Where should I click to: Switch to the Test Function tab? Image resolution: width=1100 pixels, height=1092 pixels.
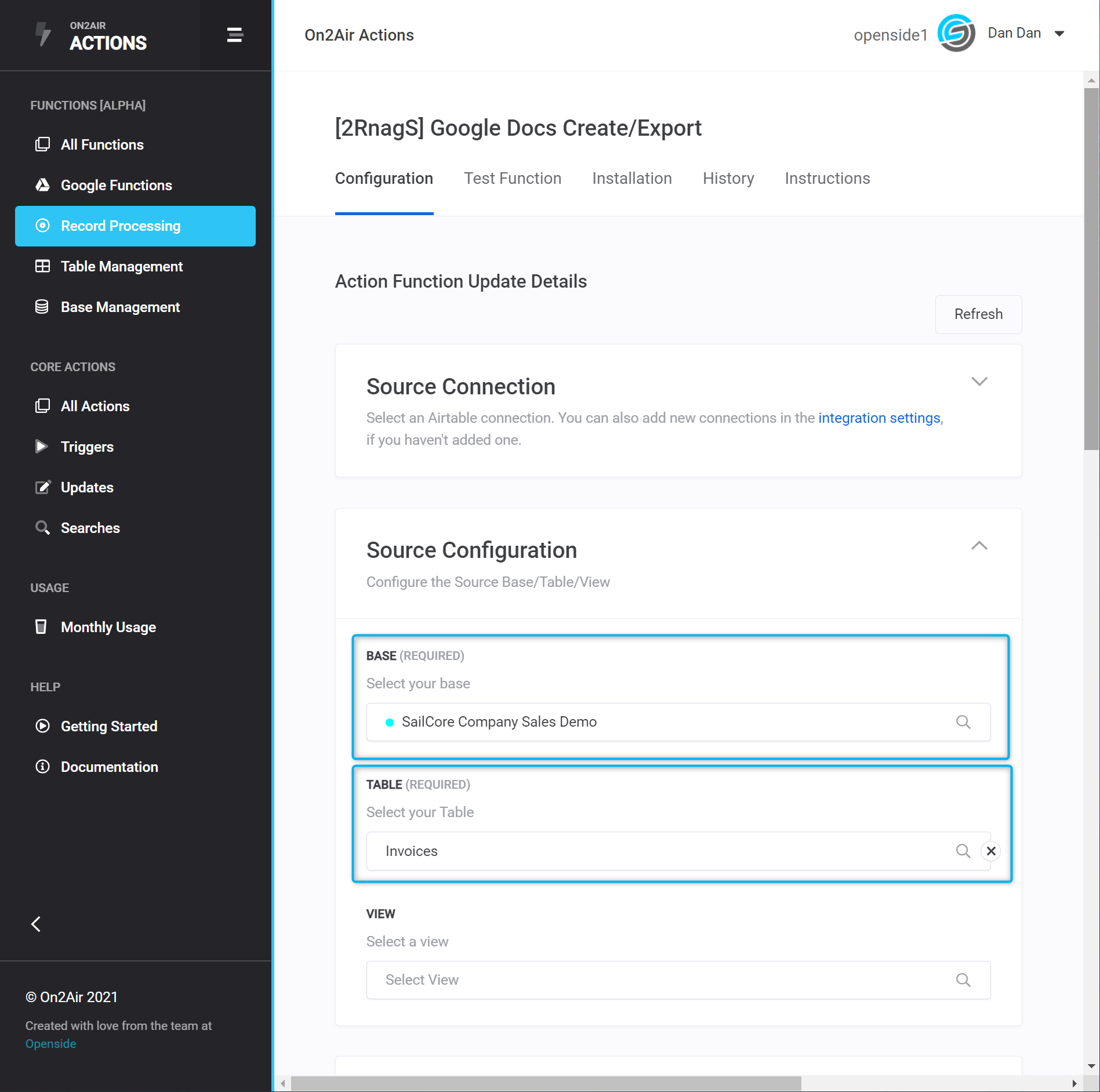513,179
